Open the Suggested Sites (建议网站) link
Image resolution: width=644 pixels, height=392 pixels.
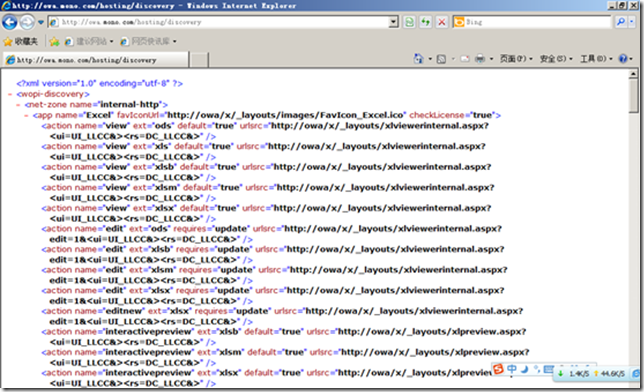[x=89, y=42]
